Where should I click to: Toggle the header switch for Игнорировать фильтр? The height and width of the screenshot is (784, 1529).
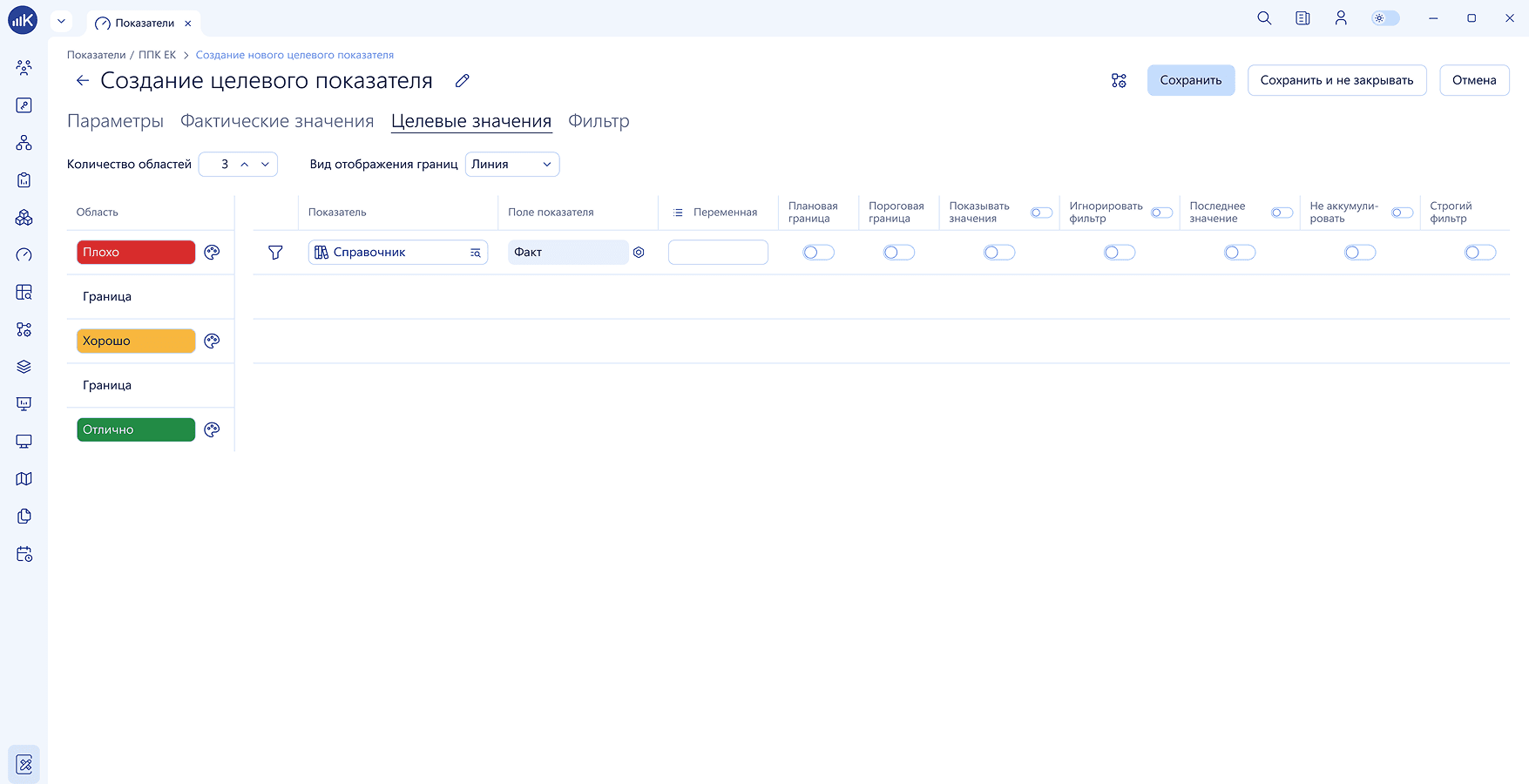pyautogui.click(x=1162, y=213)
